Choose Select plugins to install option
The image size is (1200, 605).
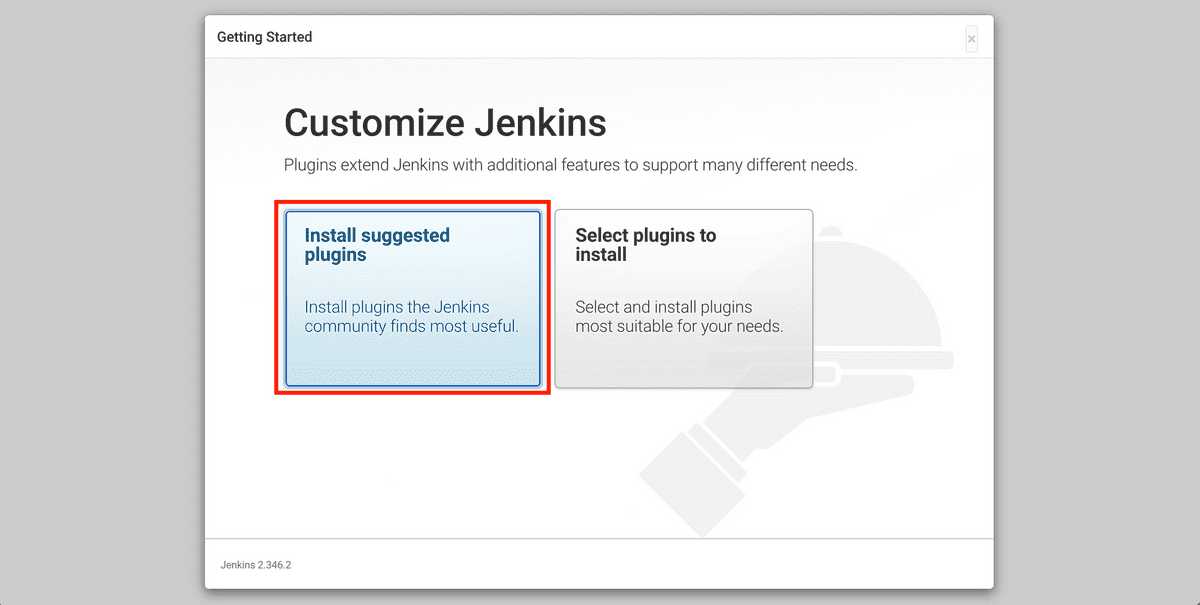click(684, 298)
